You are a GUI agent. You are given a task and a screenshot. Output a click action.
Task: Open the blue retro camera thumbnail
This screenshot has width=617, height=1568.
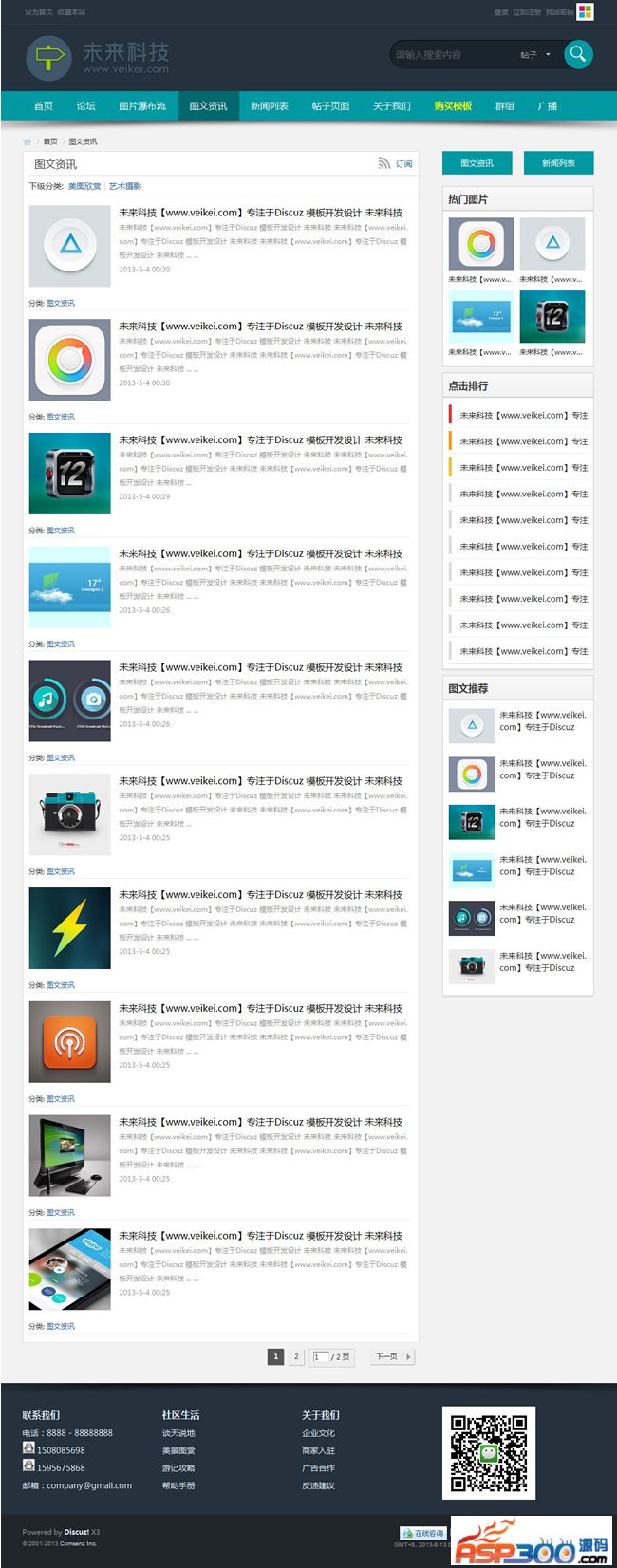pyautogui.click(x=70, y=814)
